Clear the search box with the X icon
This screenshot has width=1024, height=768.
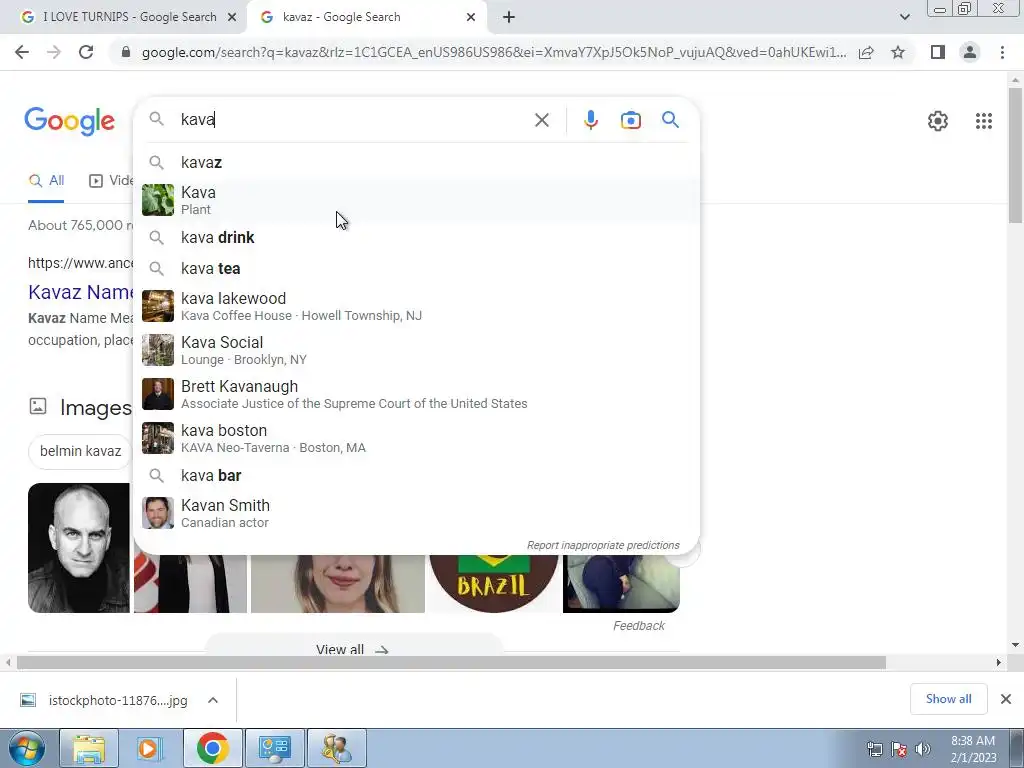pyautogui.click(x=541, y=120)
